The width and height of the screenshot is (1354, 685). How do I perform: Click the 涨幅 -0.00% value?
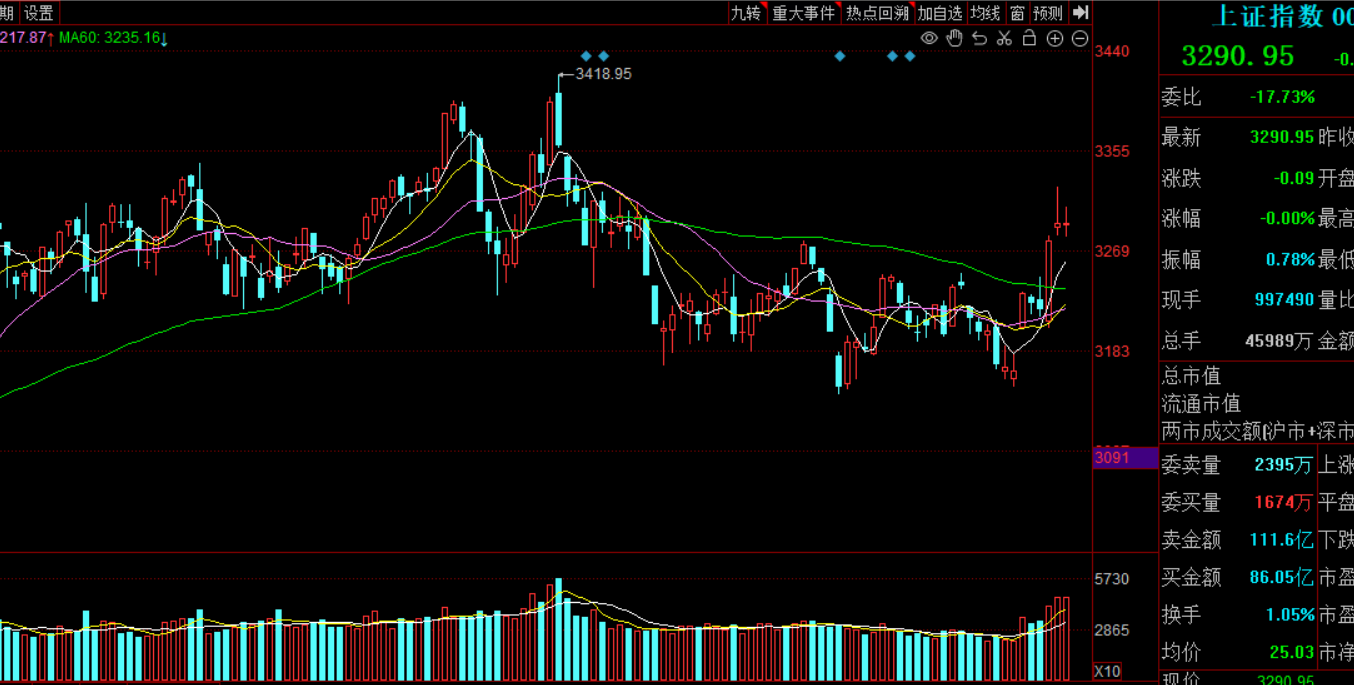pos(1288,218)
